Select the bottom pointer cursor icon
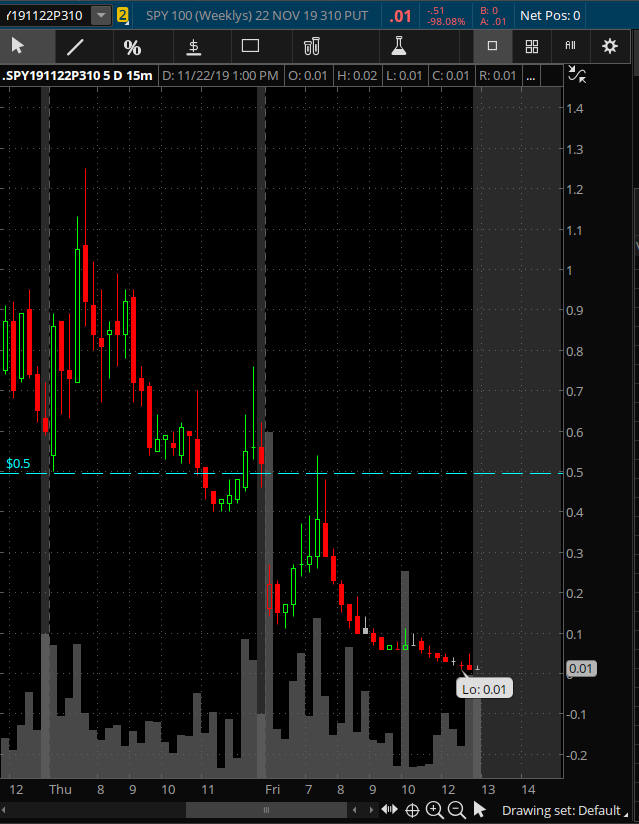 [x=479, y=810]
